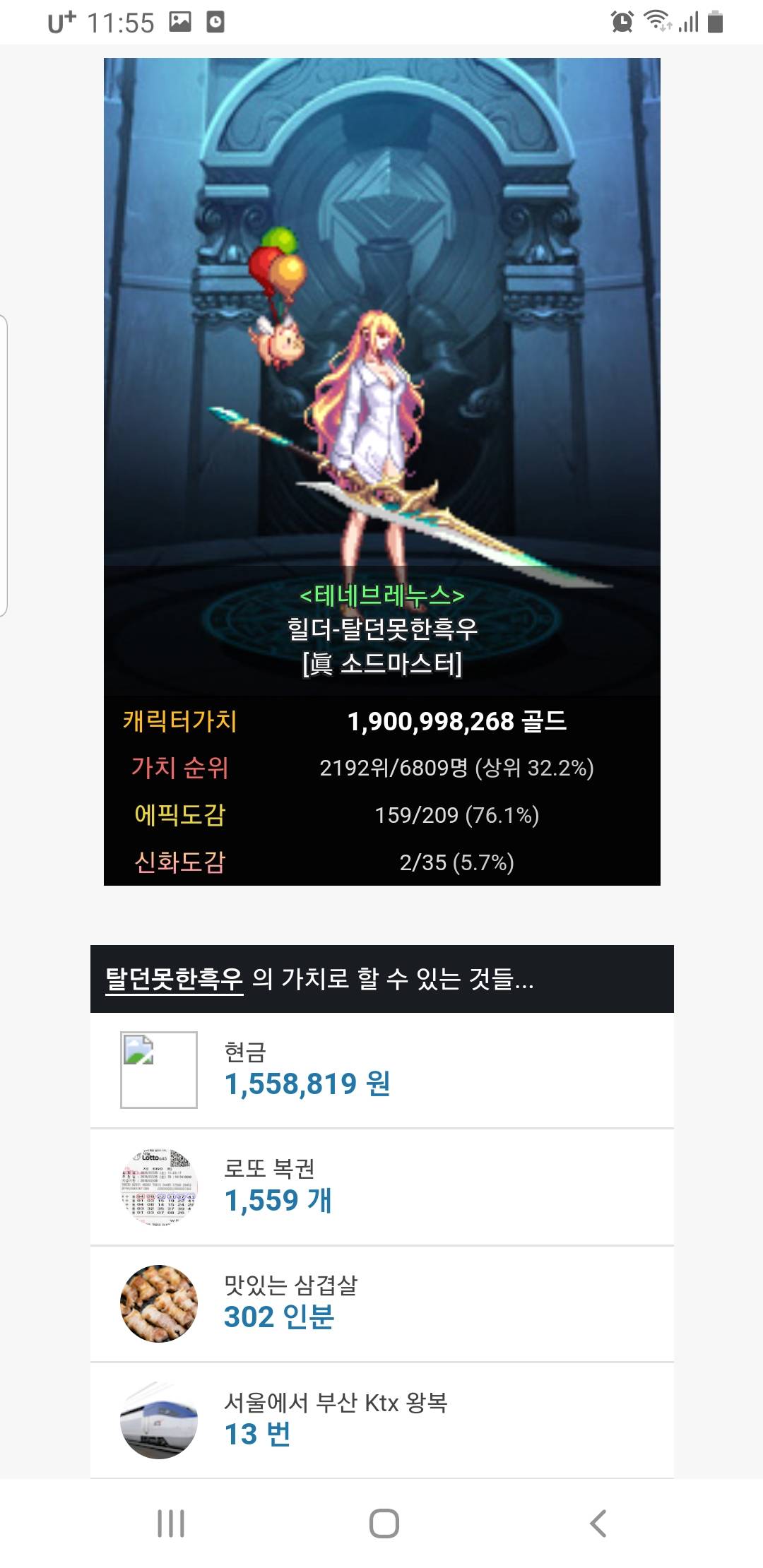Tap the image notification icon in status bar
The height and width of the screenshot is (1568, 763).
coord(180,22)
